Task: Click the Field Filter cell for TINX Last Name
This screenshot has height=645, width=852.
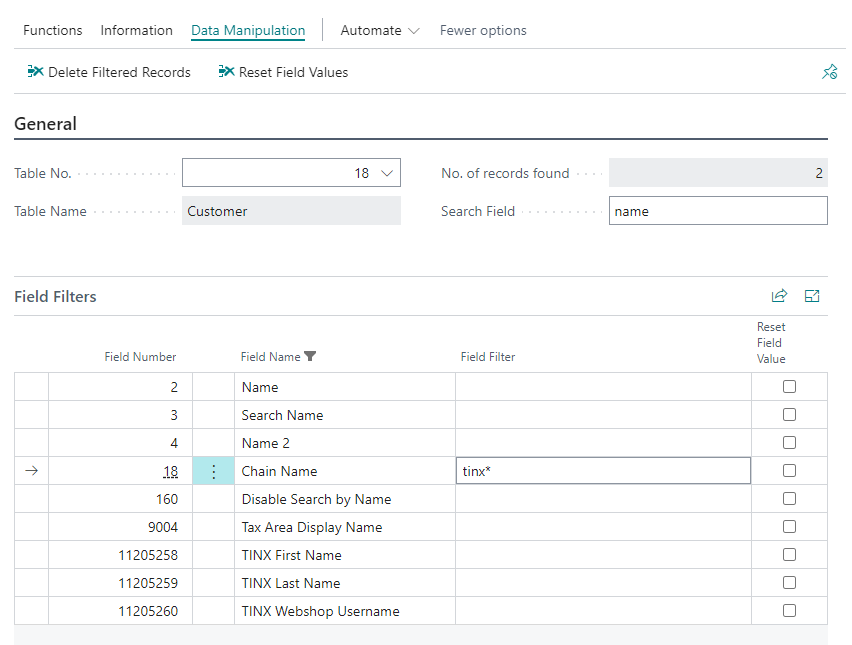Action: point(602,583)
